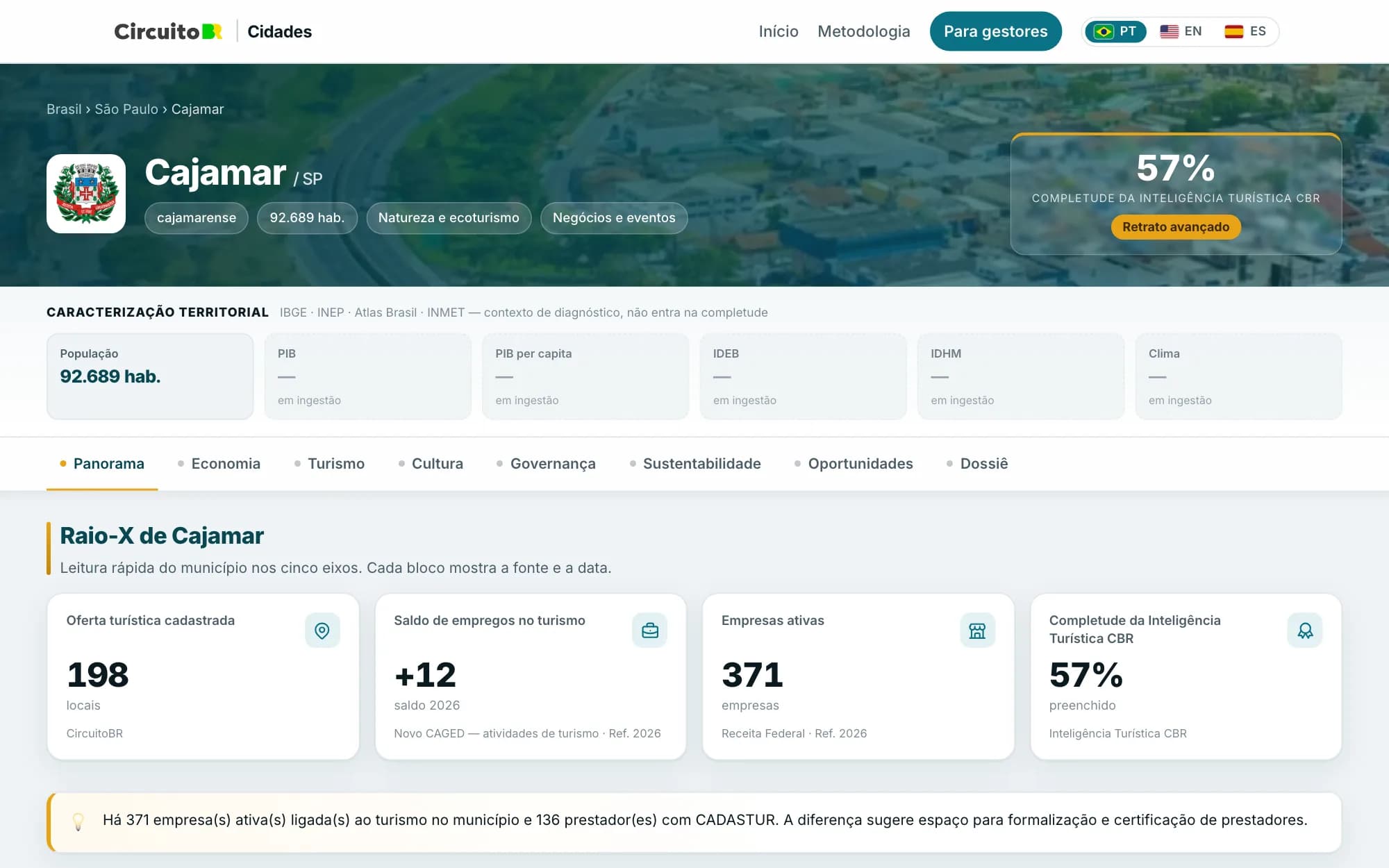Image resolution: width=1389 pixels, height=868 pixels.
Task: Click the Natureza e ecoturismo tag
Action: coord(449,218)
